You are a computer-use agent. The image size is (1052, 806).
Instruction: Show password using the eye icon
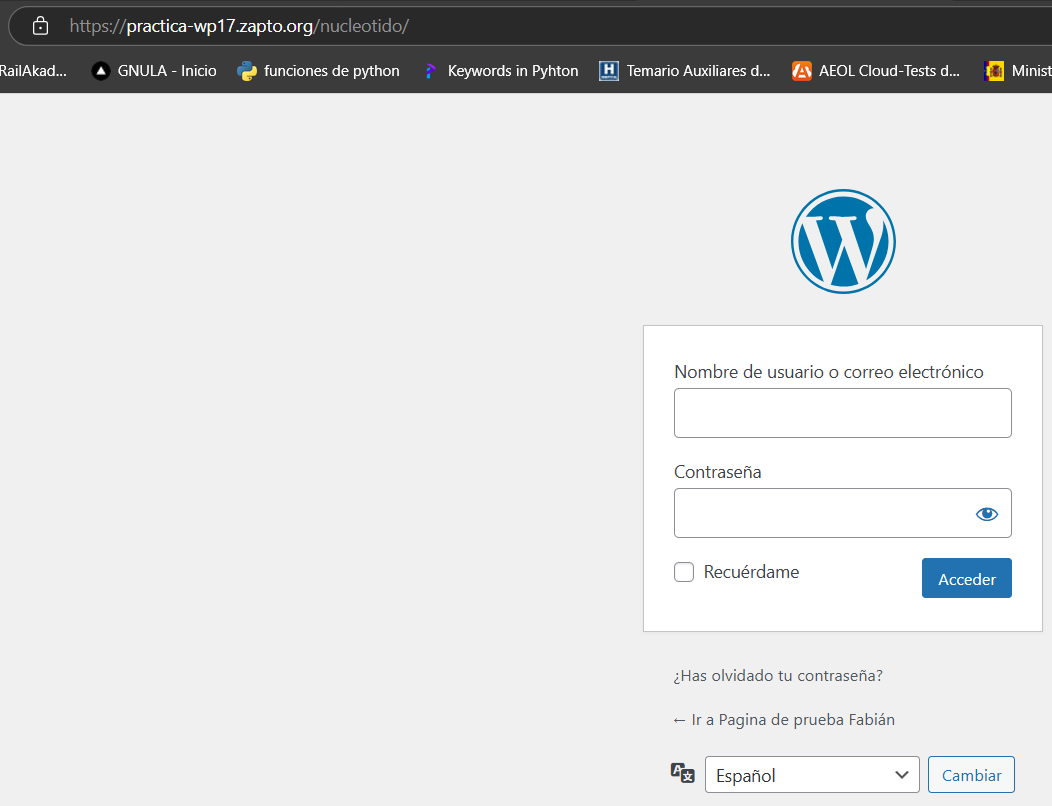click(x=986, y=514)
